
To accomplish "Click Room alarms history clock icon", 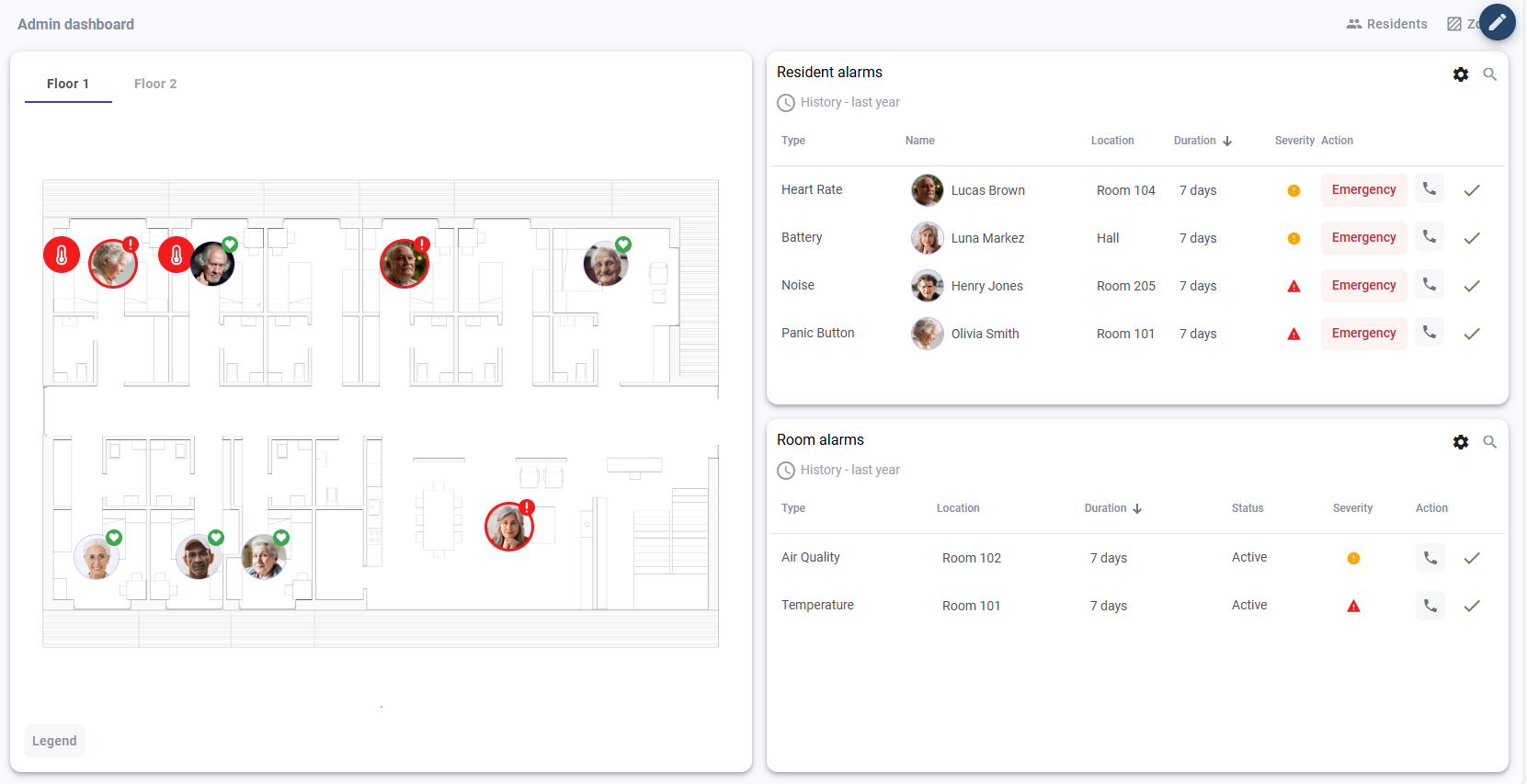I will 786,471.
